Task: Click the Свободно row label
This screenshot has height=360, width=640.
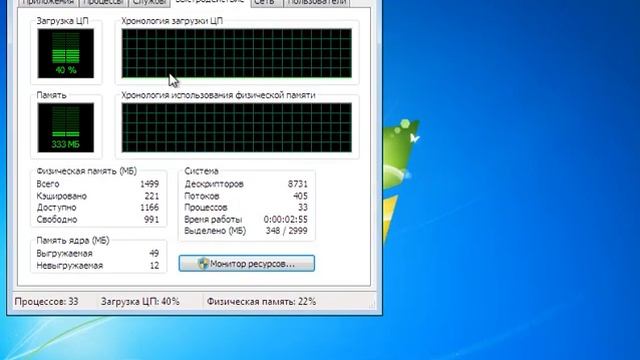Action: point(57,219)
